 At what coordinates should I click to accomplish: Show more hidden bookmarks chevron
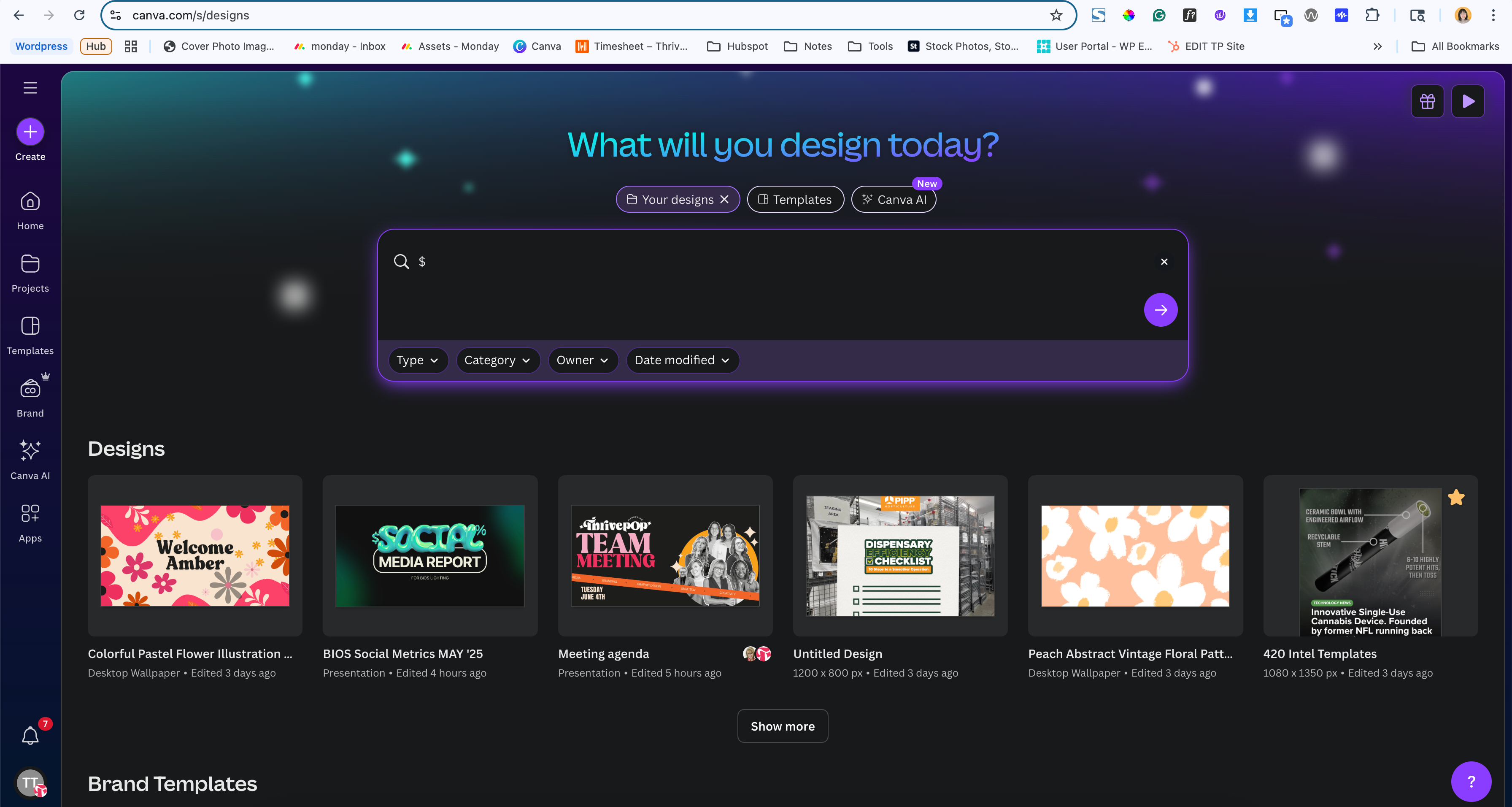tap(1377, 46)
